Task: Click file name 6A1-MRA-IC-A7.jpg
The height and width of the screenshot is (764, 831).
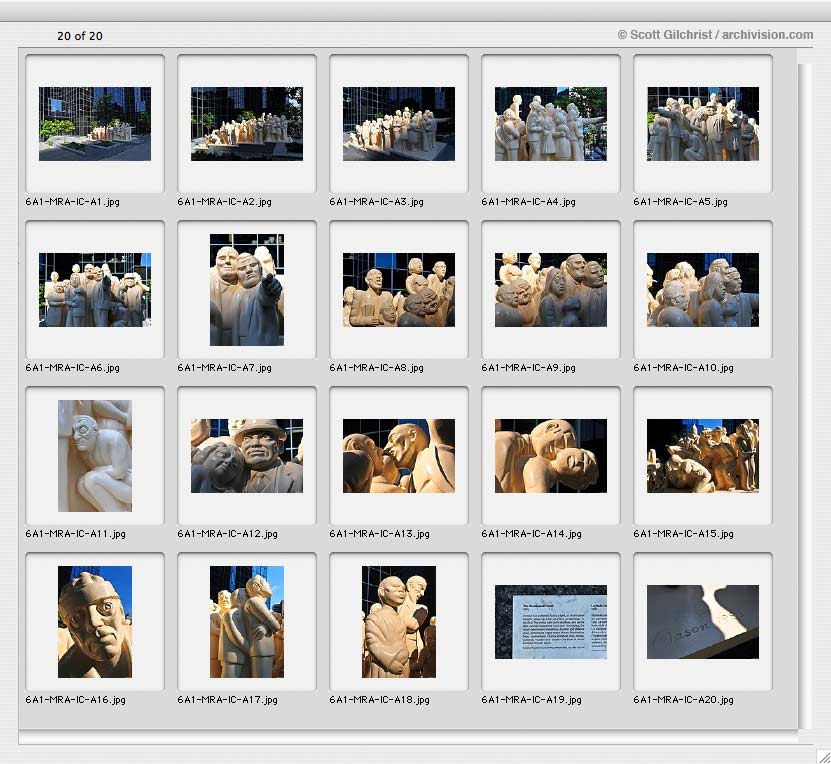Action: 225,368
